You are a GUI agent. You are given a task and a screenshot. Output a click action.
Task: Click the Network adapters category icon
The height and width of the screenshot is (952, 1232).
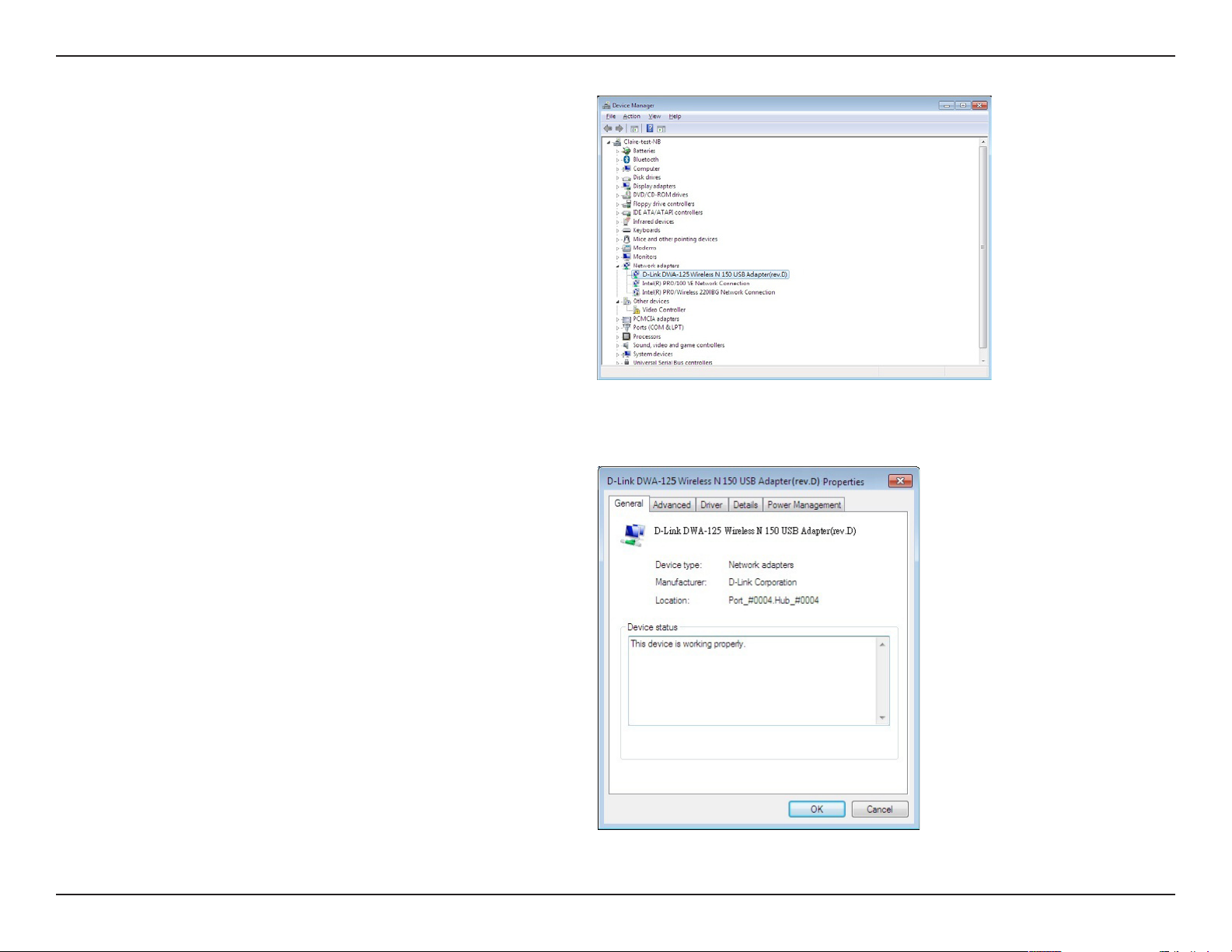[x=626, y=266]
